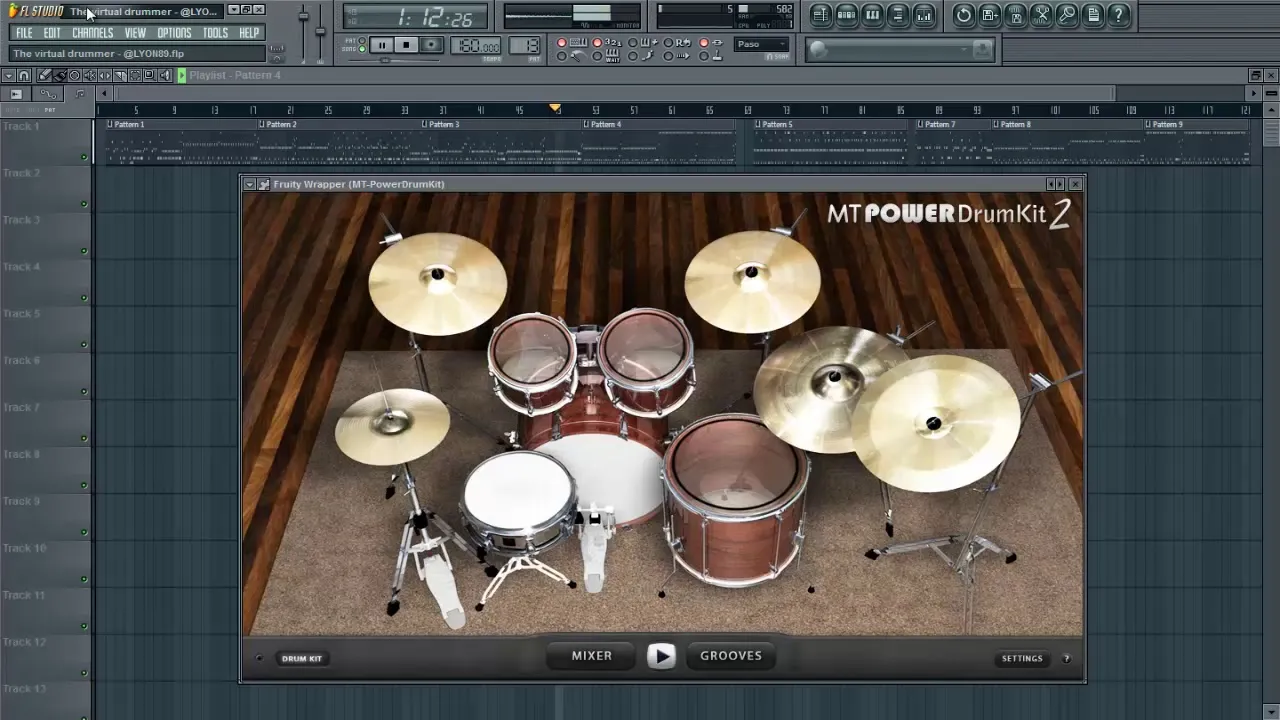Click the Pause transport button
This screenshot has width=1280, height=720.
[x=381, y=45]
